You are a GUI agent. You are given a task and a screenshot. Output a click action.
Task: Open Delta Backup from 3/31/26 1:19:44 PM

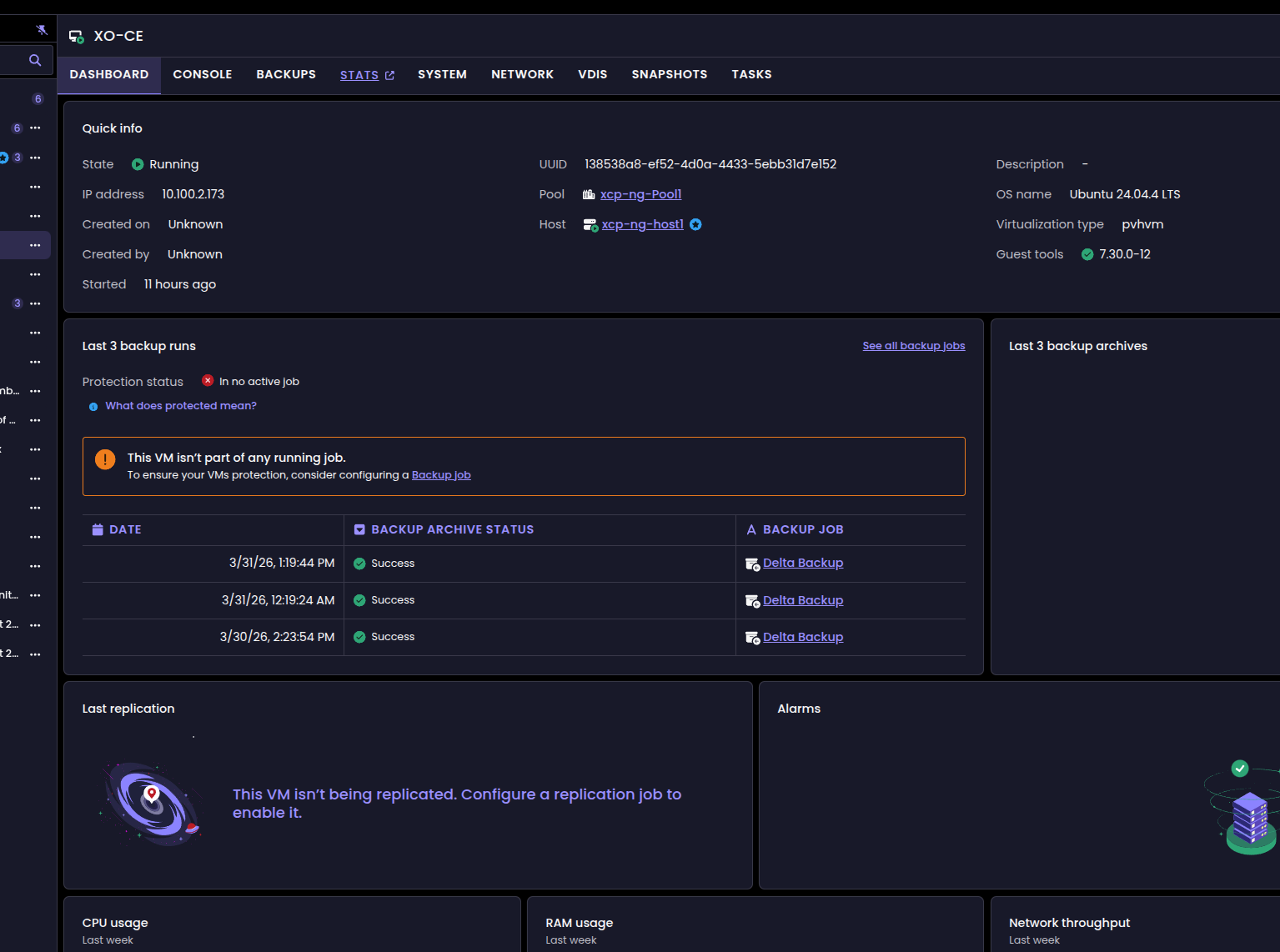[x=802, y=563]
